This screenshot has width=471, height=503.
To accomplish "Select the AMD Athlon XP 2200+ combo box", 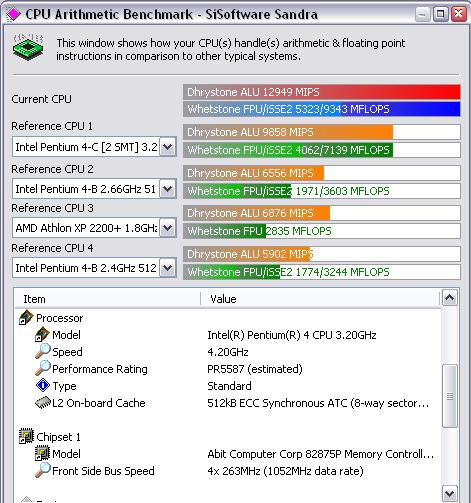I will pos(94,228).
